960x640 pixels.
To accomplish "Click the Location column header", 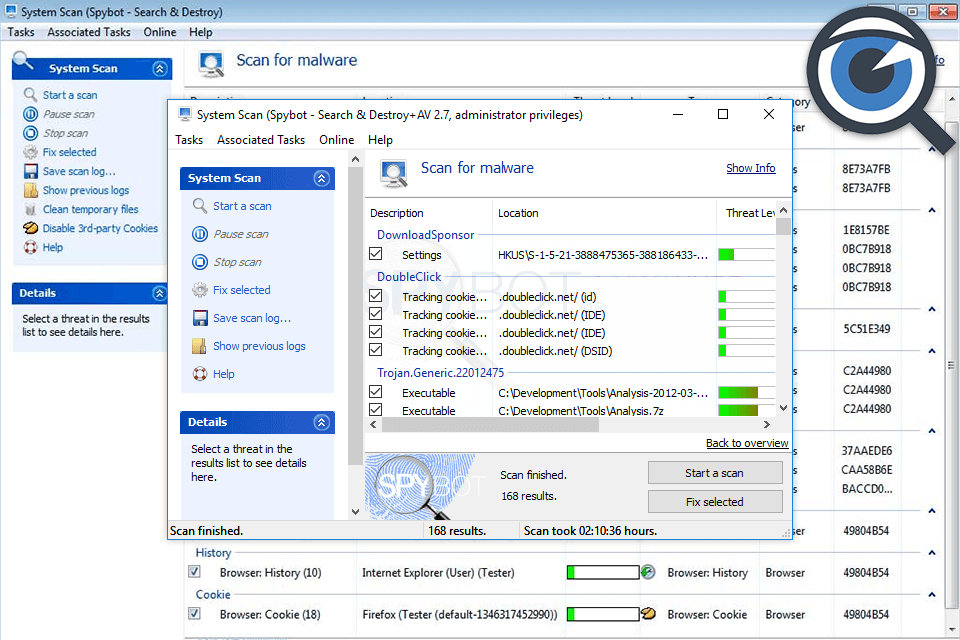I will (x=518, y=213).
